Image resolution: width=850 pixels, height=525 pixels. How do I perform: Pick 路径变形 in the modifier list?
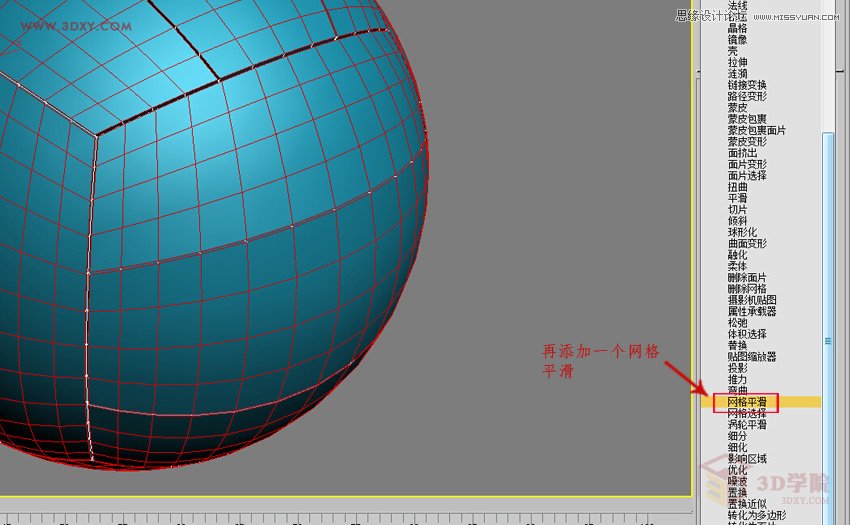tap(746, 96)
